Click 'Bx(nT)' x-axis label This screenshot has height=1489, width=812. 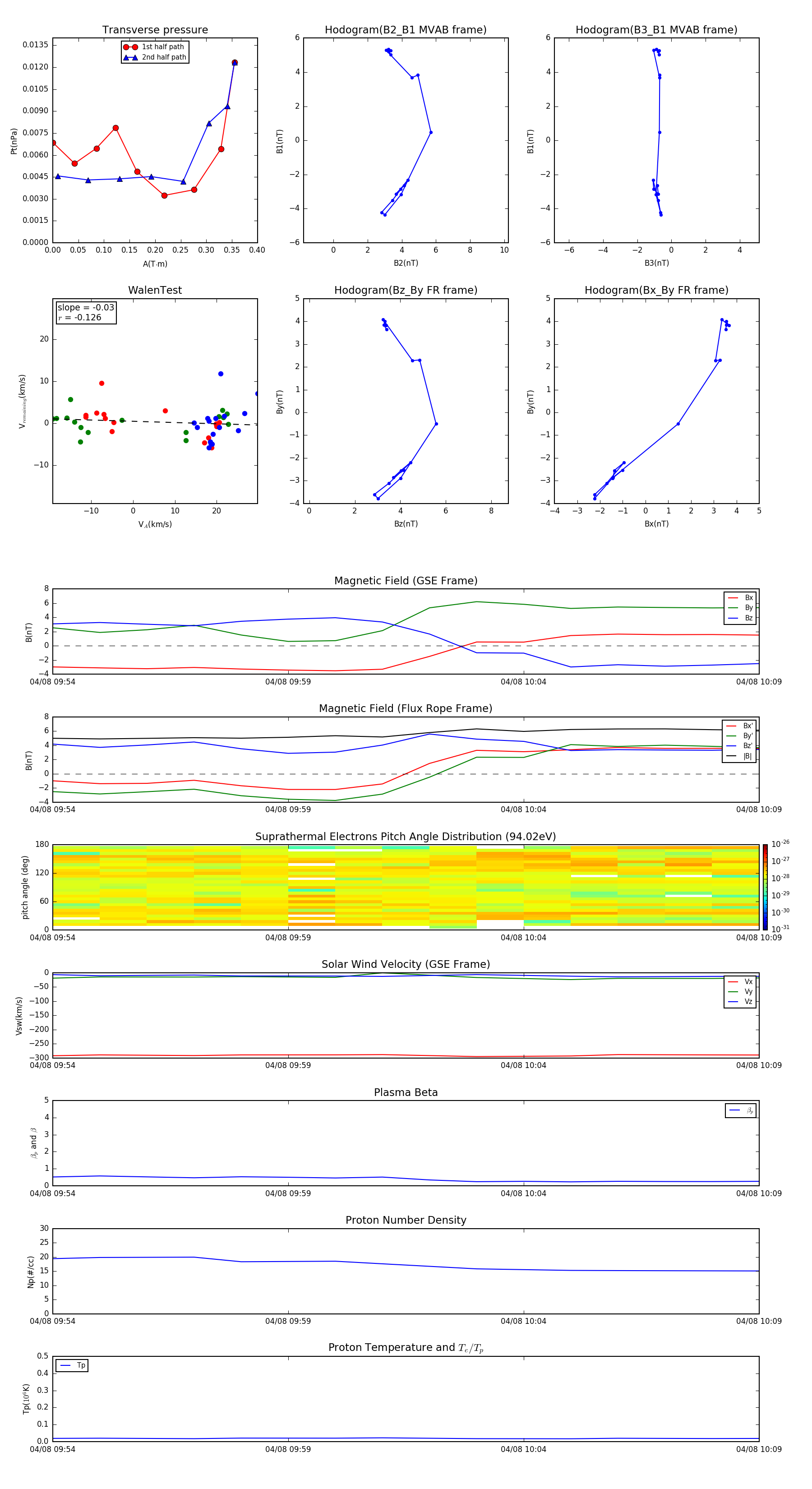click(656, 524)
